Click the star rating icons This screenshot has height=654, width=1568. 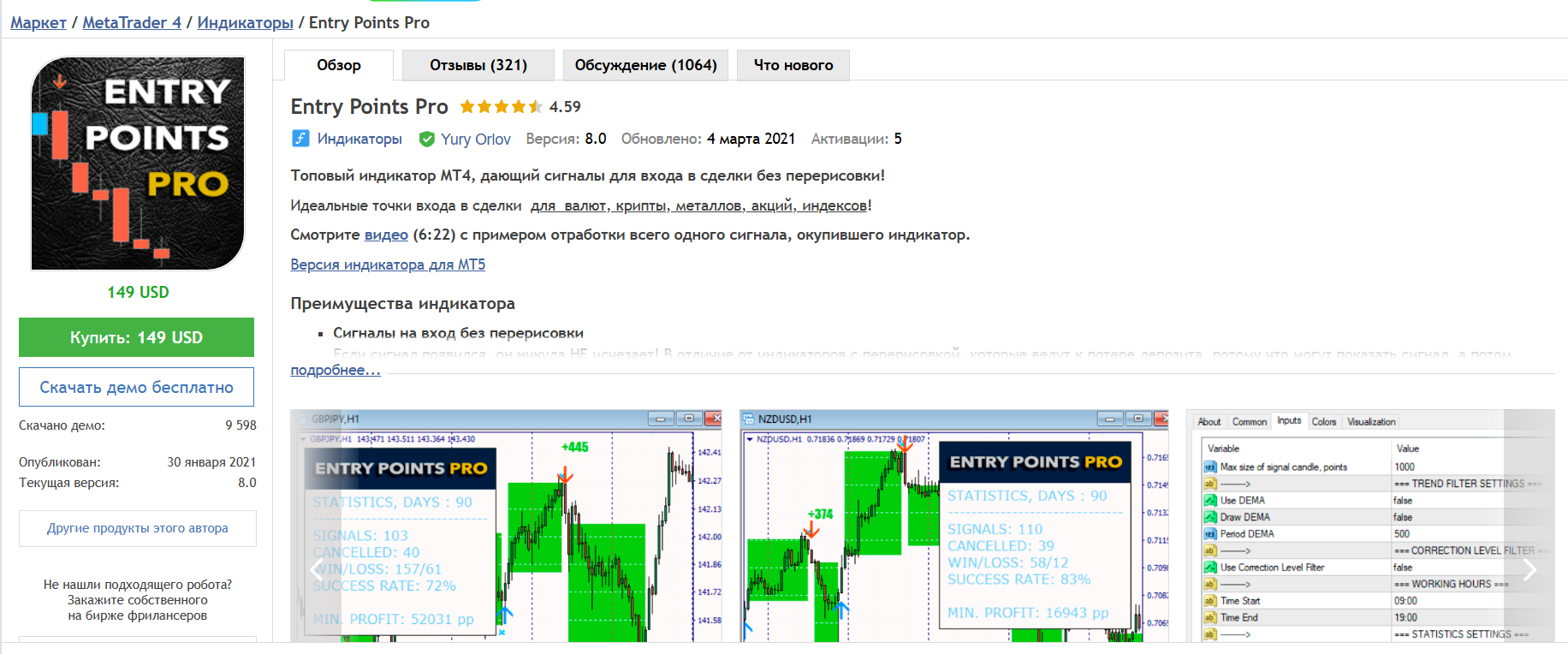[502, 107]
